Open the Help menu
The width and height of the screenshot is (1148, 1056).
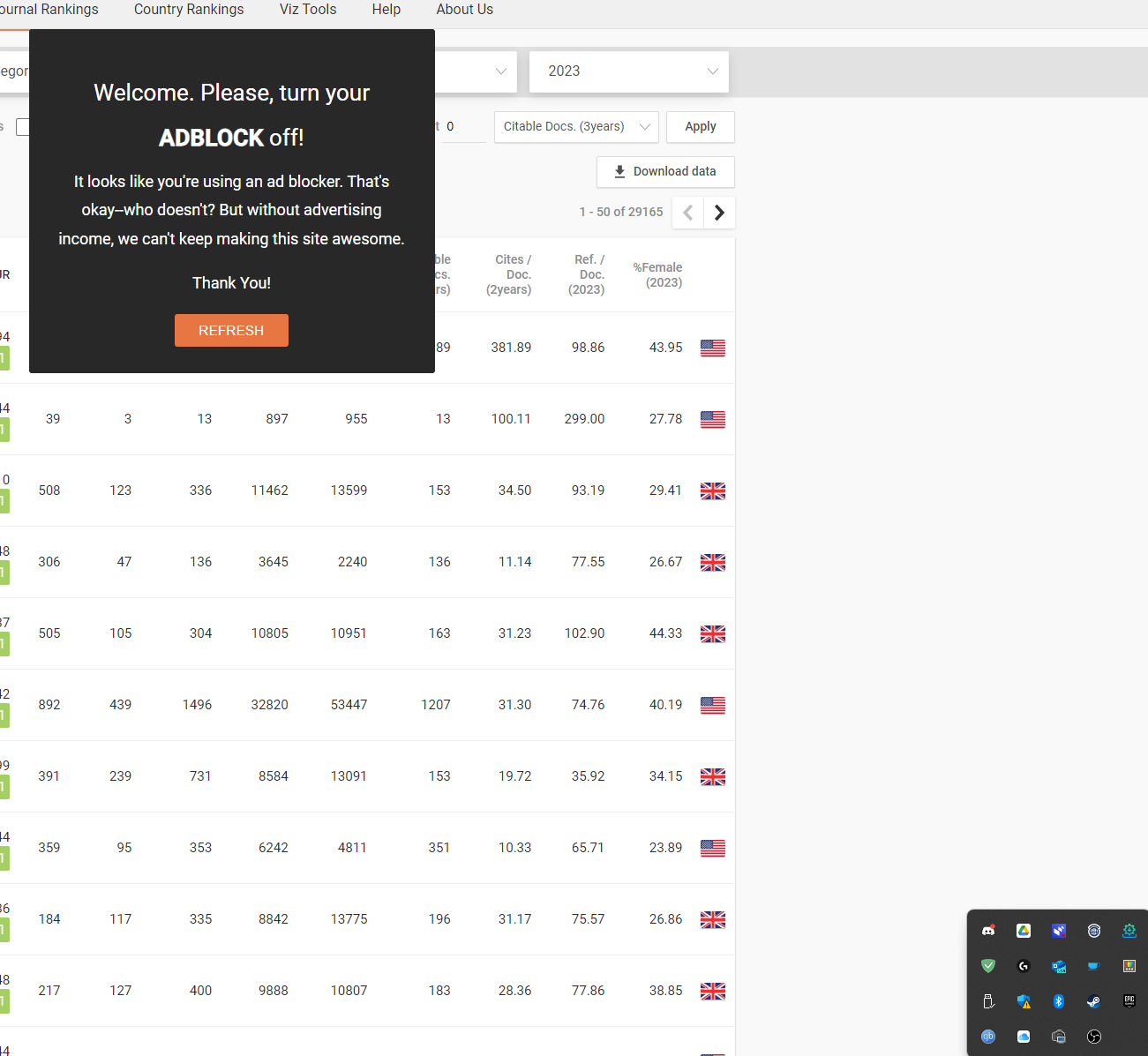[x=386, y=10]
